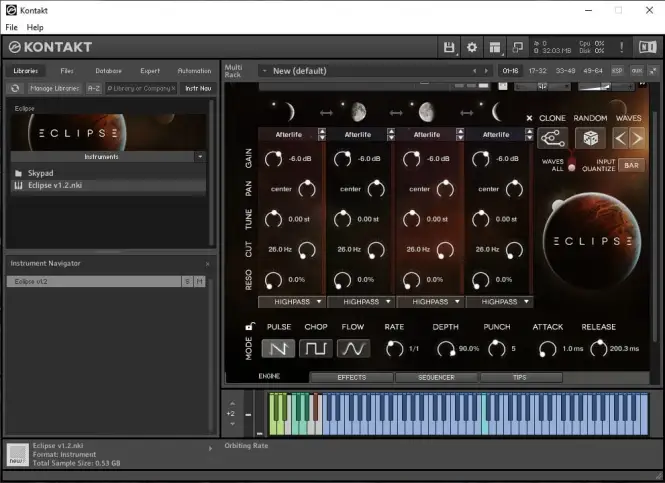Click the Skypad folder icon

[18, 173]
